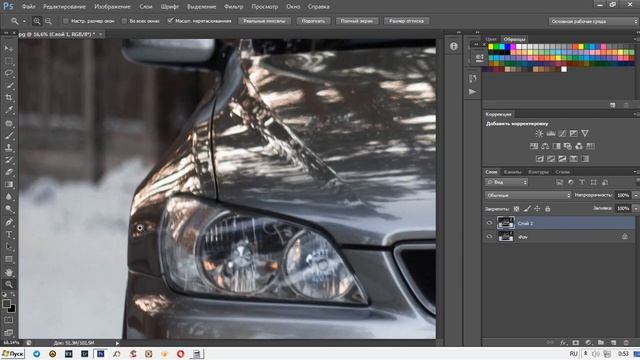Click the background color box

(12, 309)
